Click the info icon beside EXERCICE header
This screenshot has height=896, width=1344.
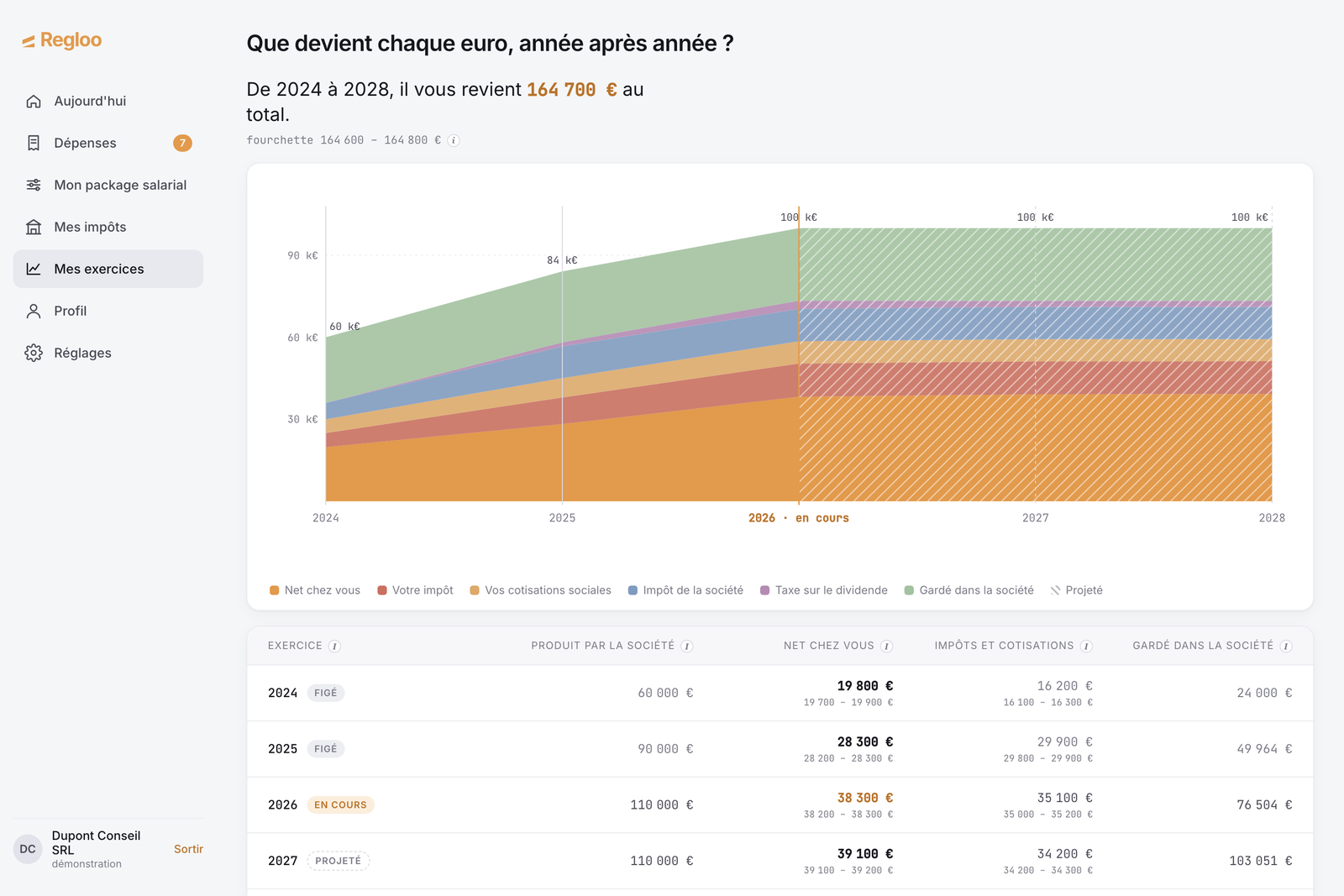coord(334,646)
